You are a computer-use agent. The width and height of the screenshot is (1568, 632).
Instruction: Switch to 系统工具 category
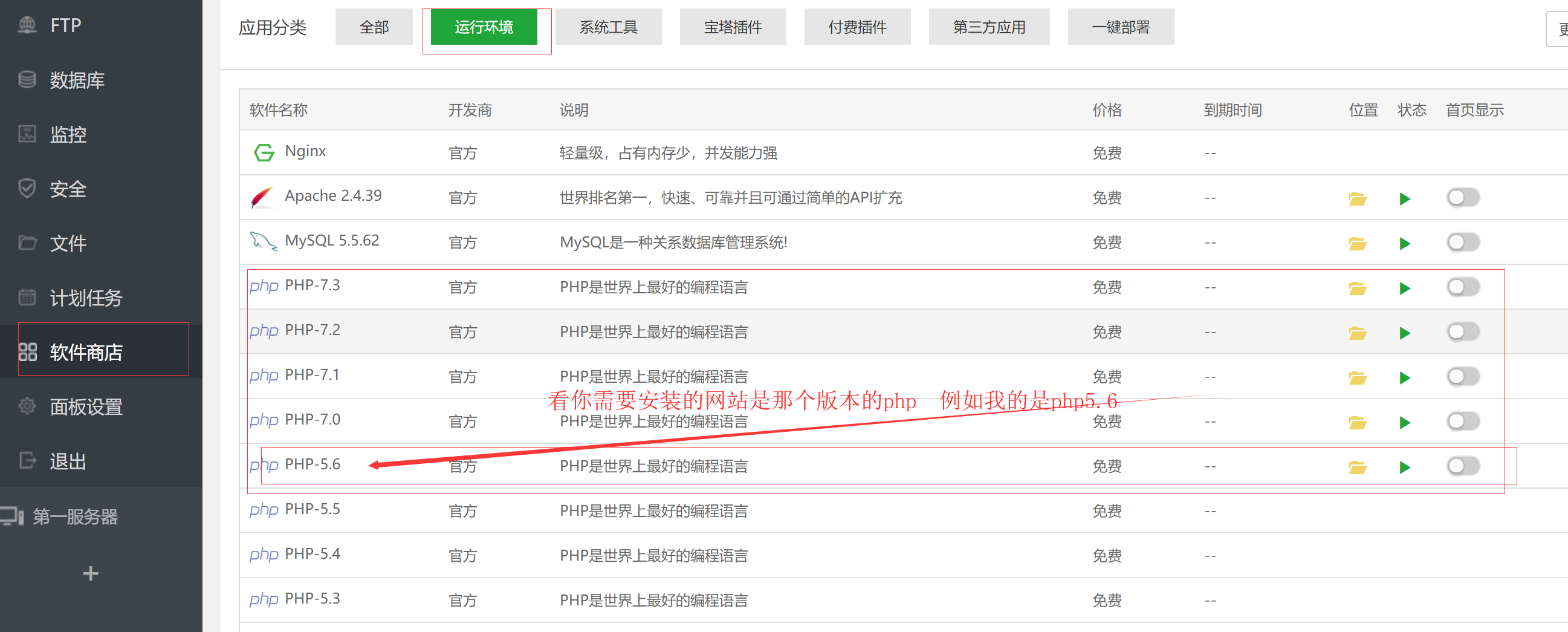coord(608,27)
